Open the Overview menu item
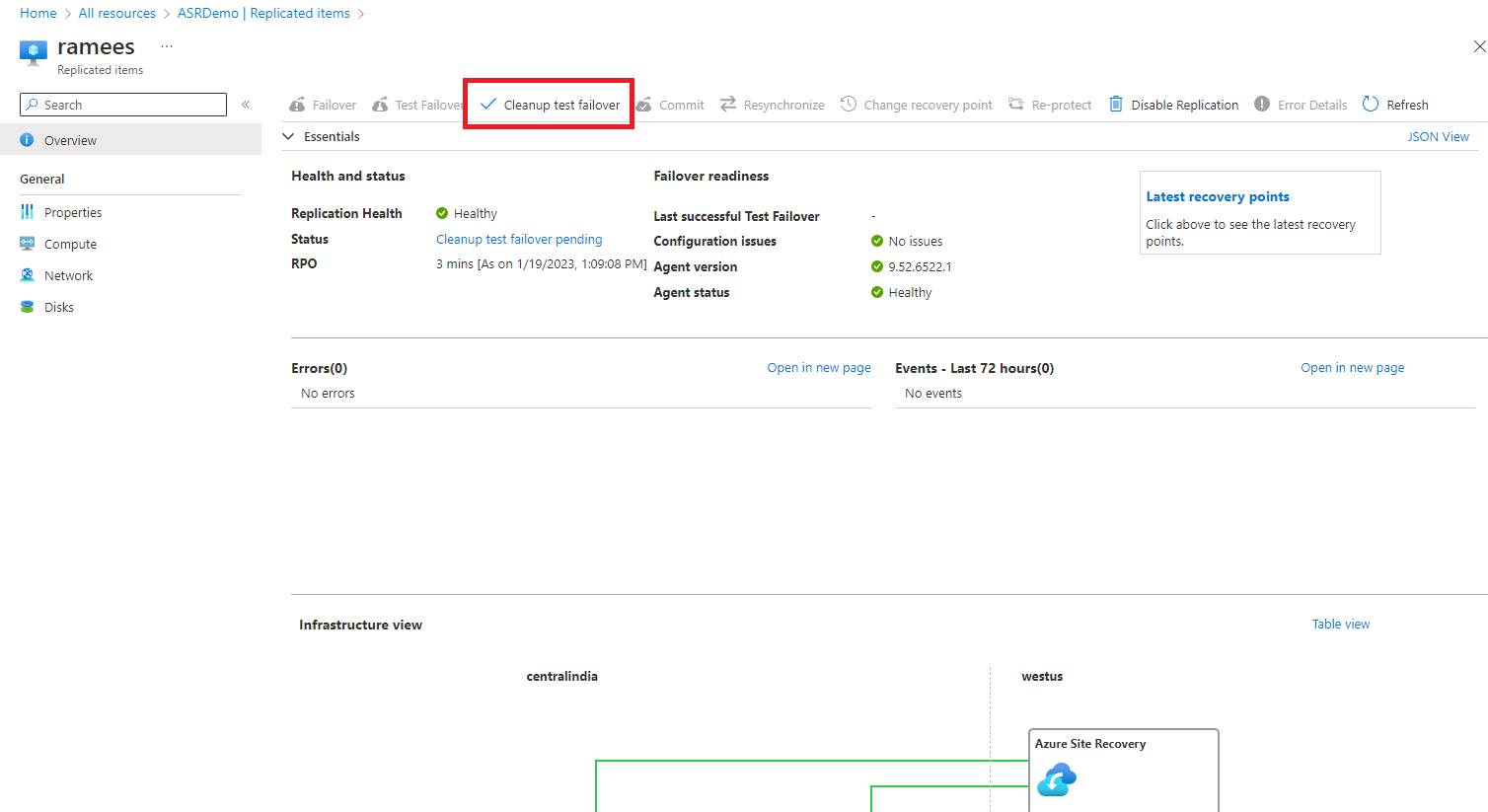This screenshot has width=1488, height=812. click(x=130, y=140)
